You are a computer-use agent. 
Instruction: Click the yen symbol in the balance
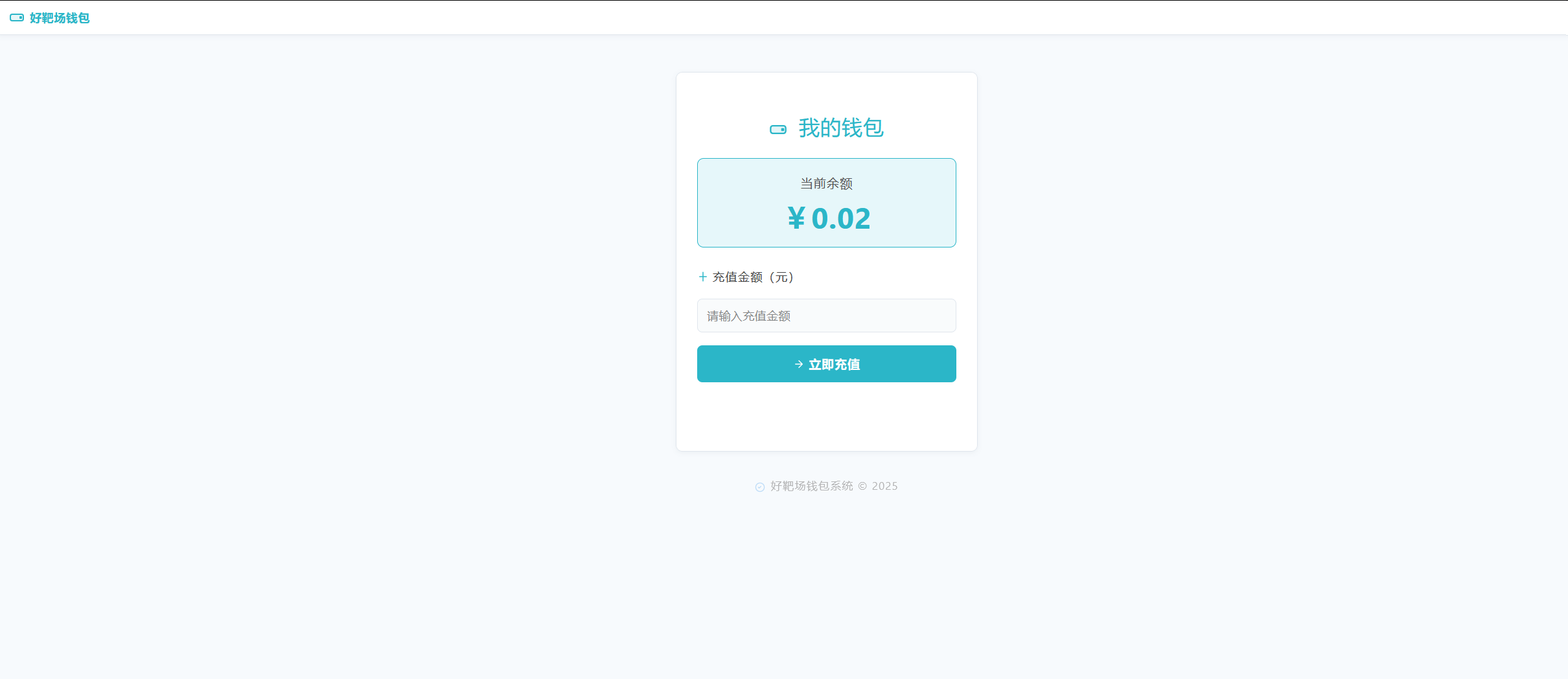click(796, 218)
